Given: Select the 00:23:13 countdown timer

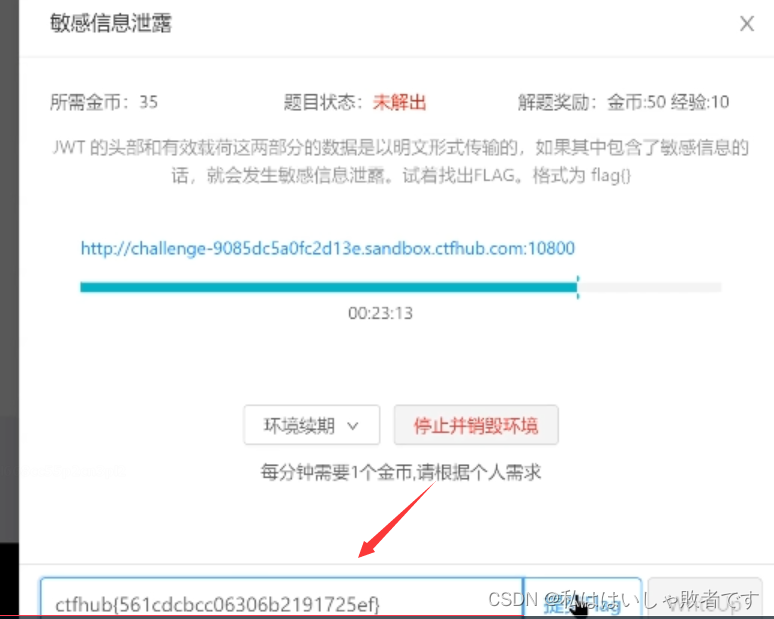Looking at the screenshot, I should (380, 313).
